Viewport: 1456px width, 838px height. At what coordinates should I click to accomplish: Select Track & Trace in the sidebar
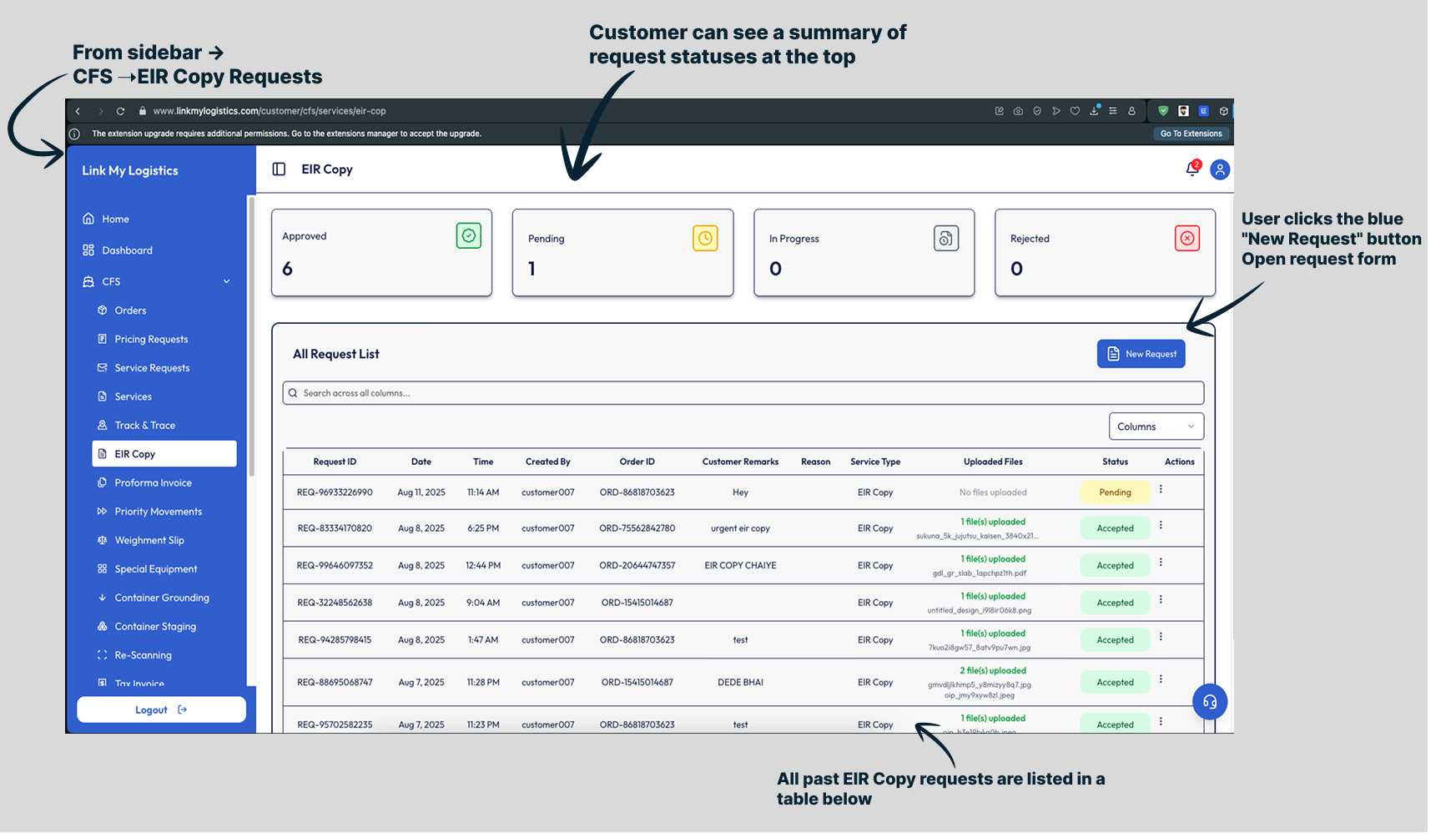tap(145, 426)
